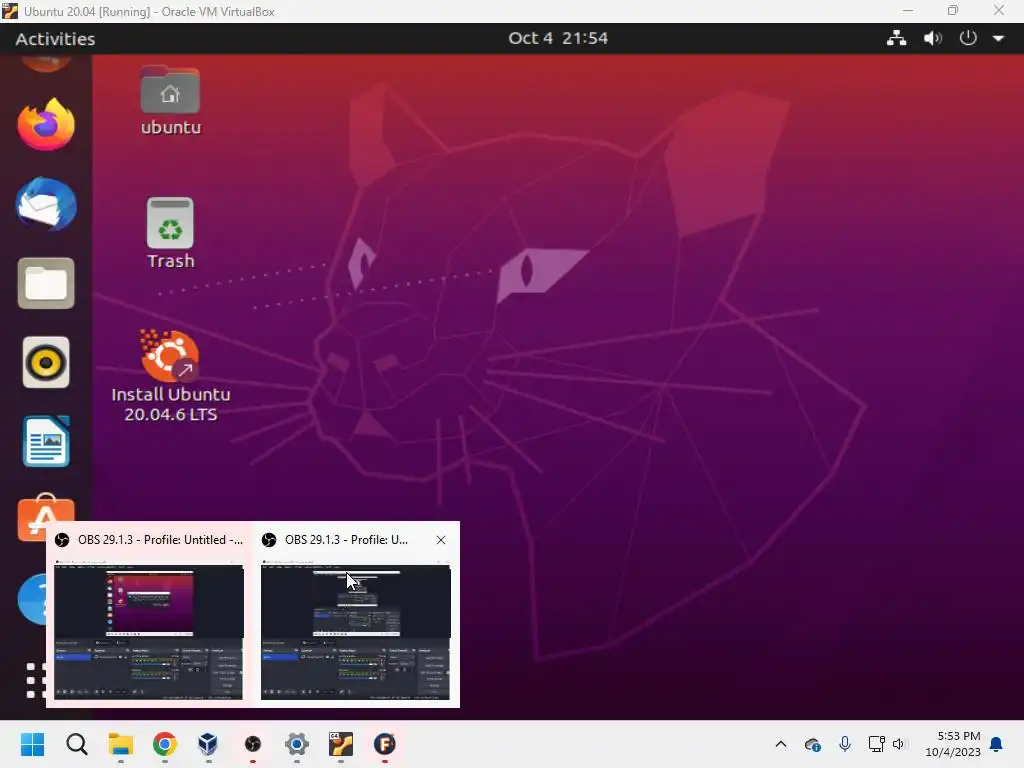Open the Files manager in dock

point(46,283)
